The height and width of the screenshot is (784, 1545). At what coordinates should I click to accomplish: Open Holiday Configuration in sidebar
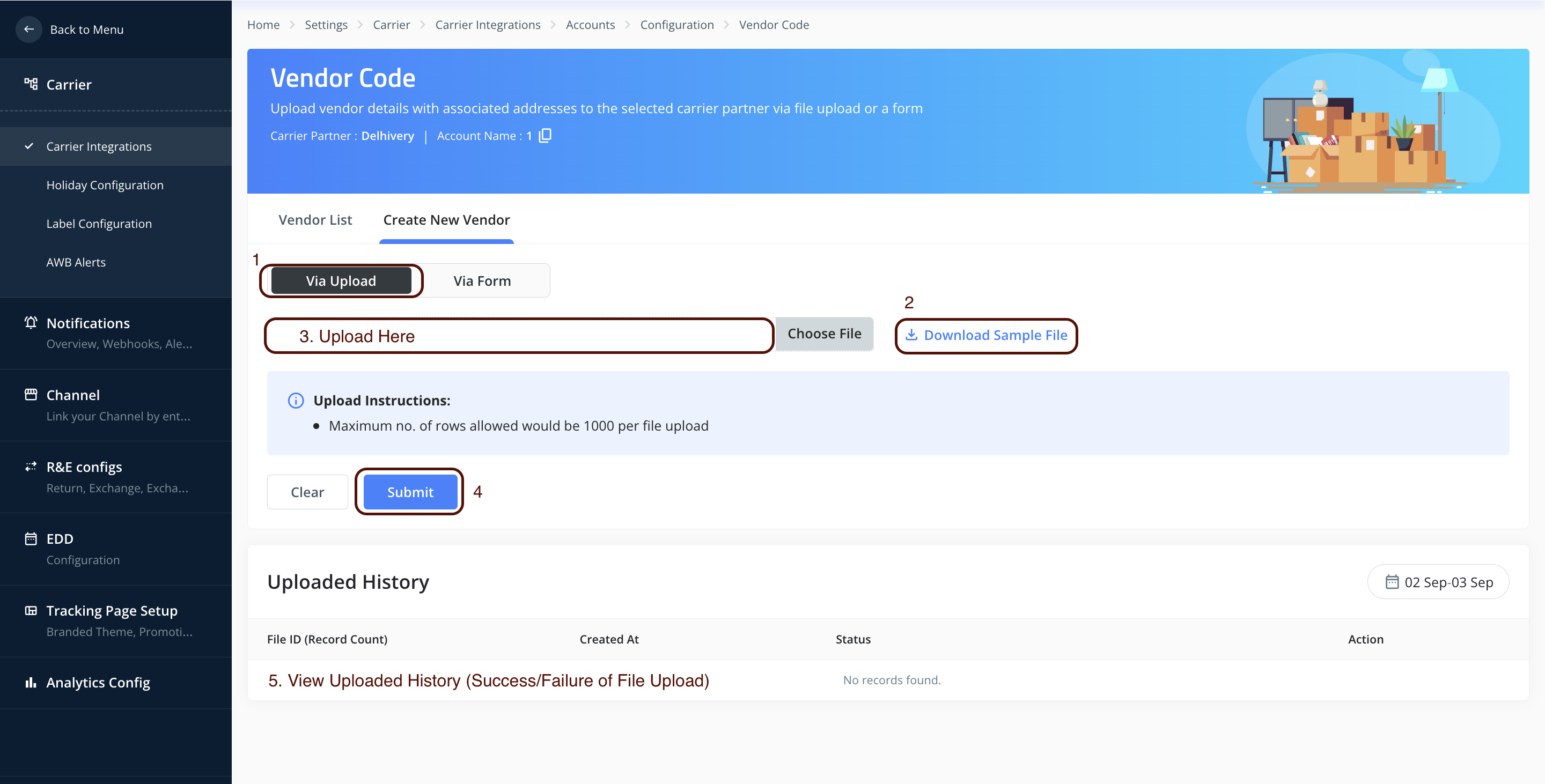[x=105, y=185]
